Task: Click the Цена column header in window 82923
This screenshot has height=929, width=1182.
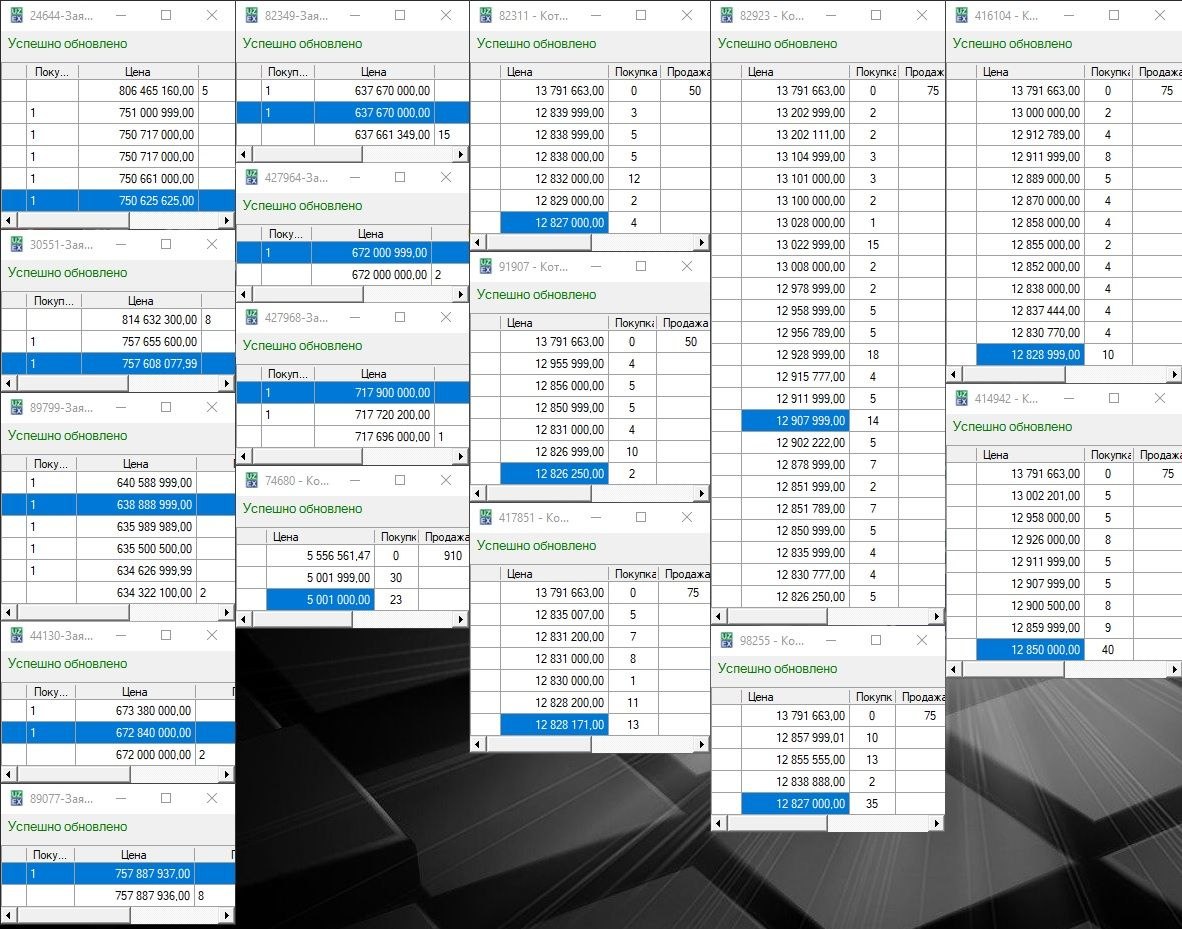Action: click(760, 72)
